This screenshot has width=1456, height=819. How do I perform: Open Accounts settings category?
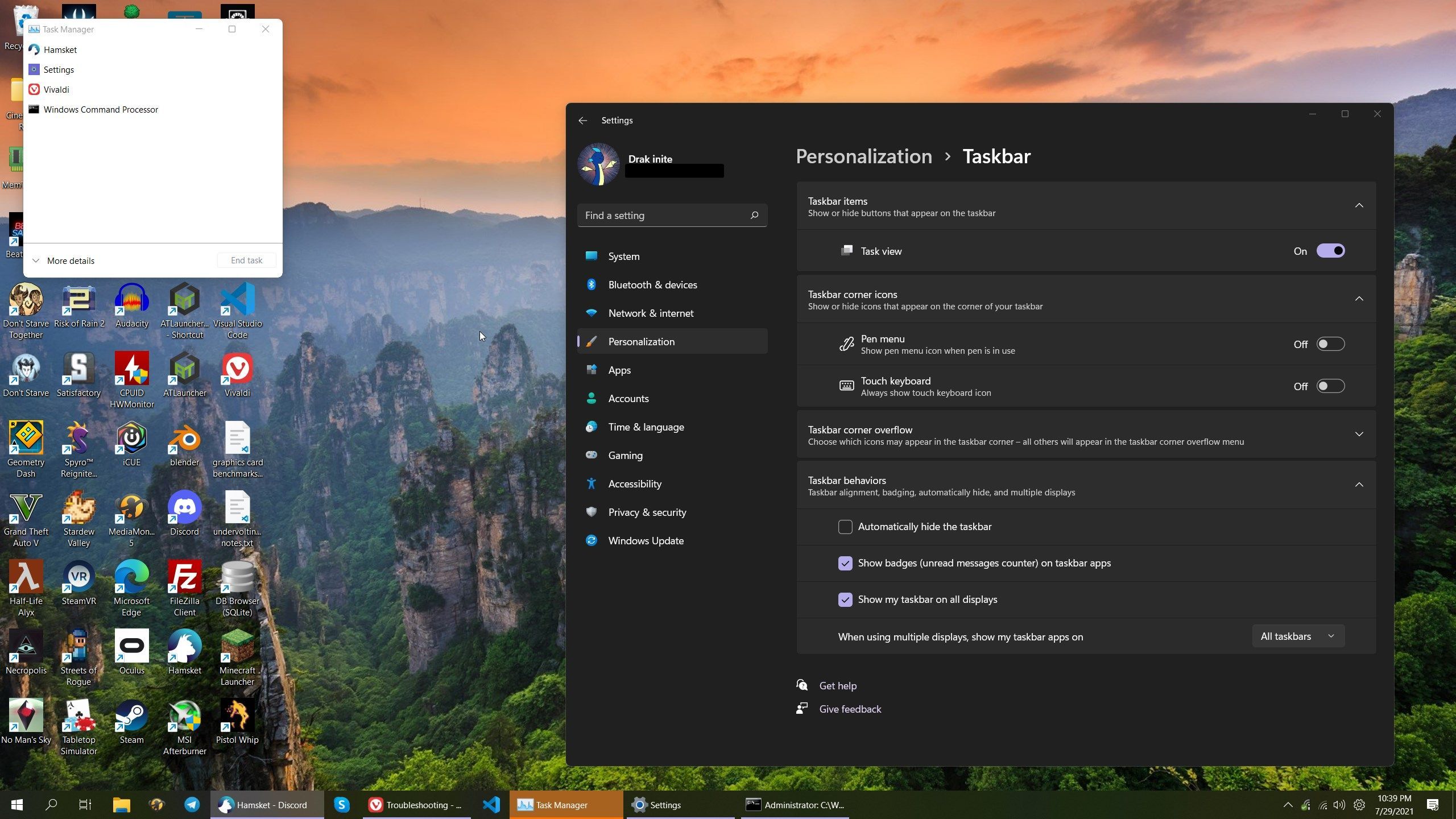pyautogui.click(x=672, y=398)
